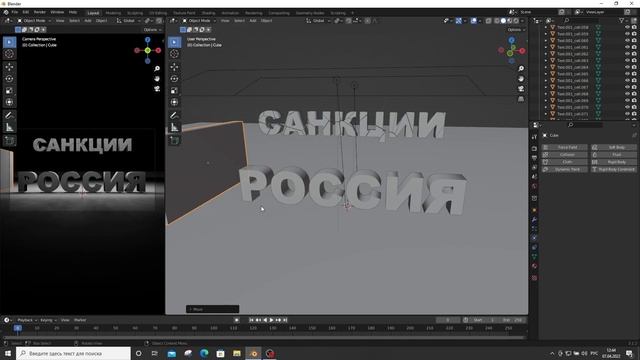Image resolution: width=640 pixels, height=360 pixels.
Task: Add Collision physics
Action: coord(564,155)
